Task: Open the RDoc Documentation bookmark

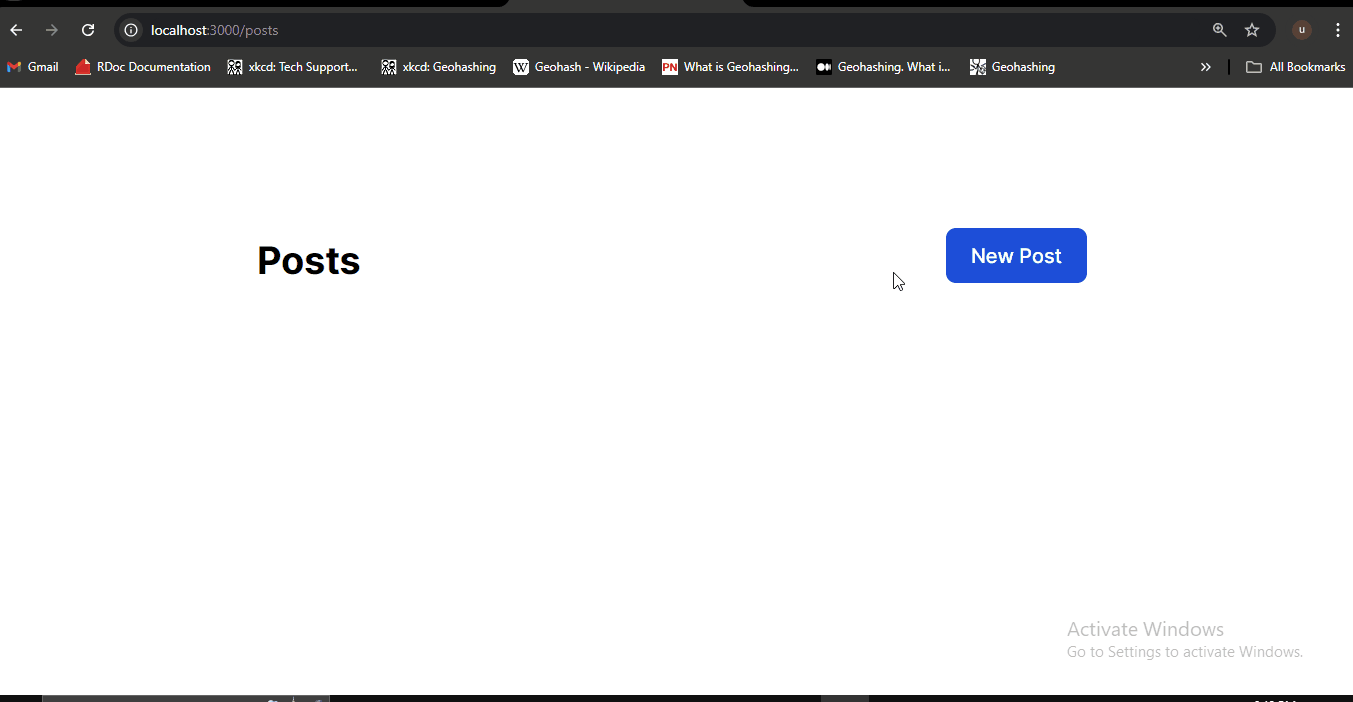Action: pos(143,67)
